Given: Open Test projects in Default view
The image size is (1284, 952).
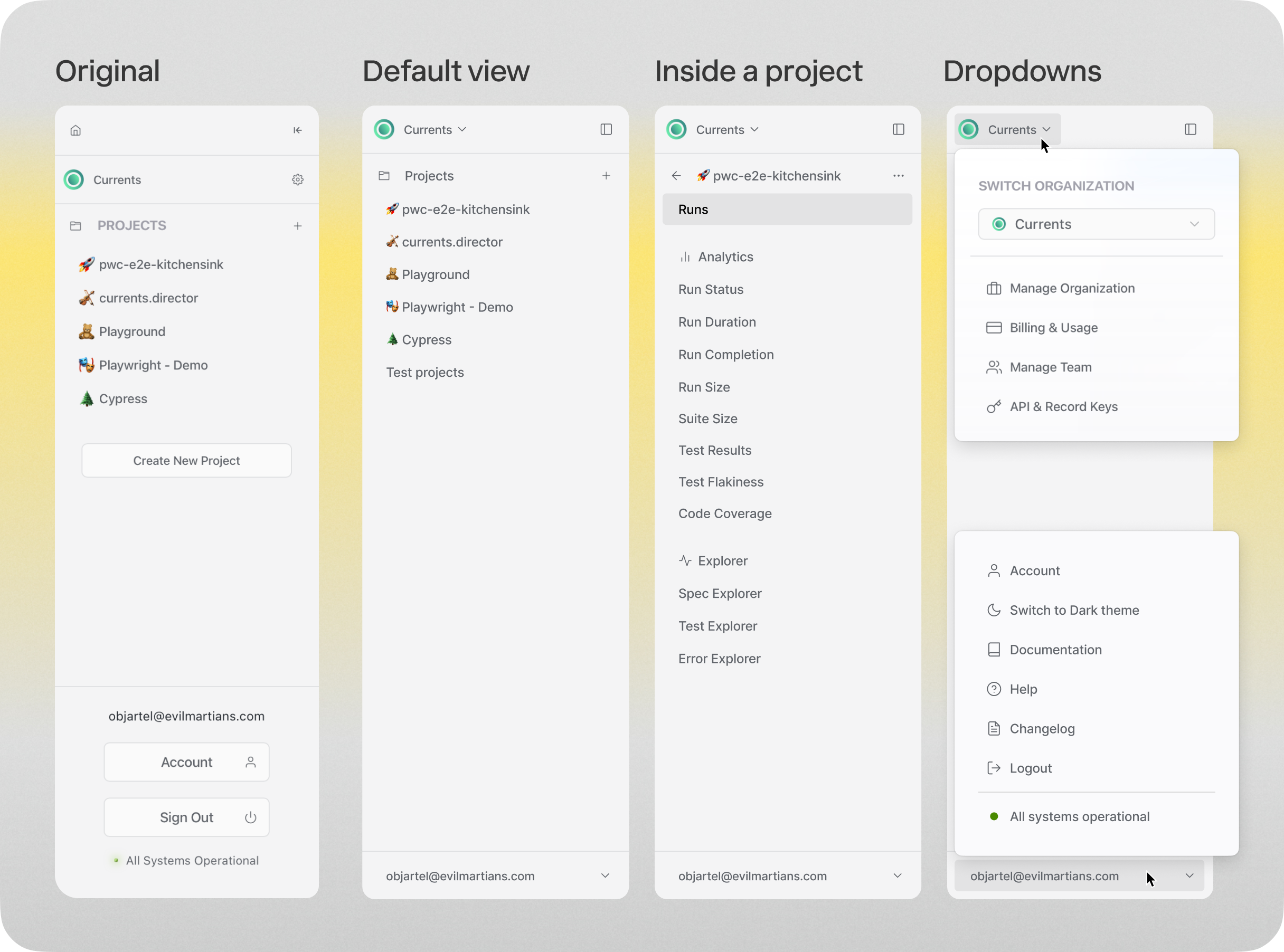Looking at the screenshot, I should pyautogui.click(x=425, y=372).
